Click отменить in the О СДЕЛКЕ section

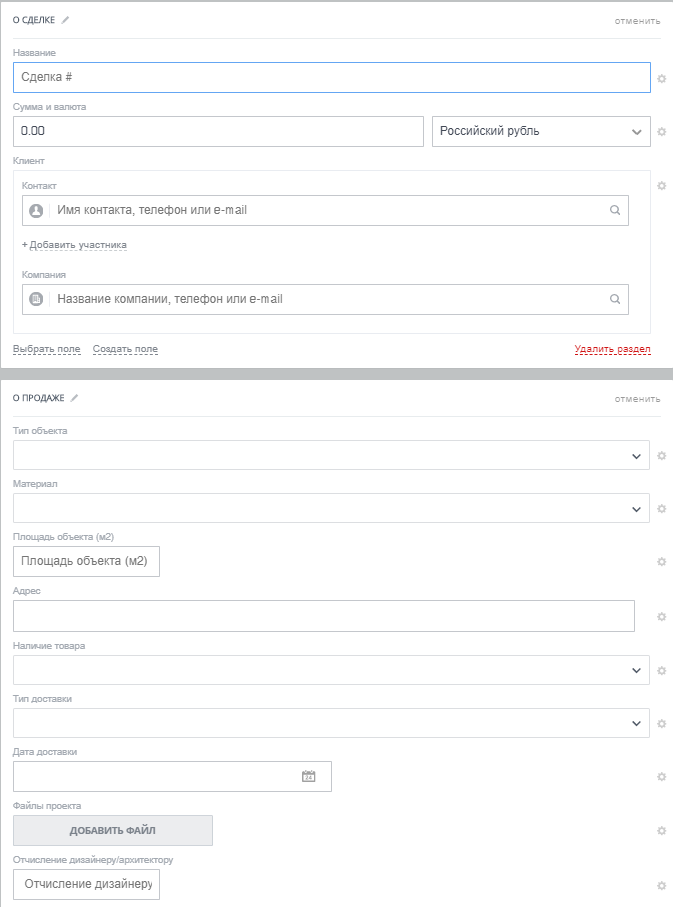(x=637, y=20)
